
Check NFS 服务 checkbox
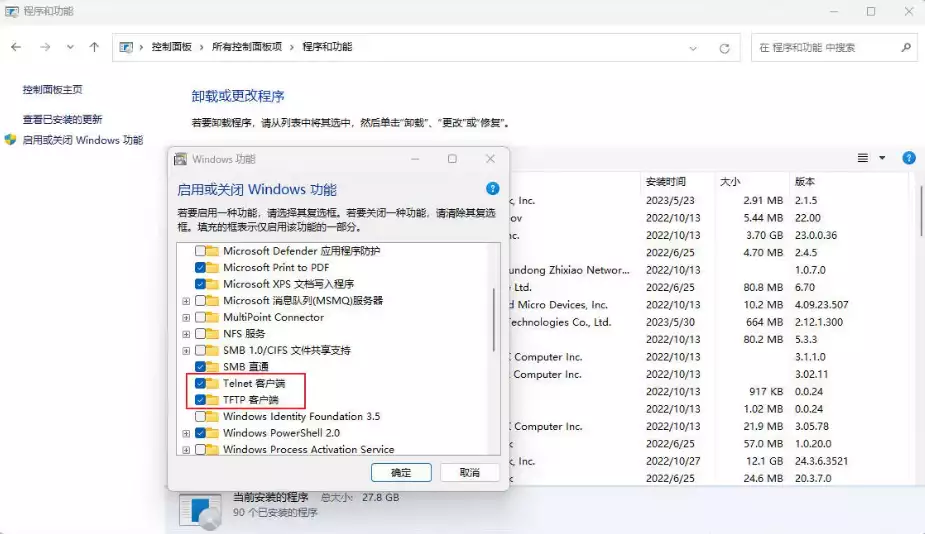[x=201, y=333]
